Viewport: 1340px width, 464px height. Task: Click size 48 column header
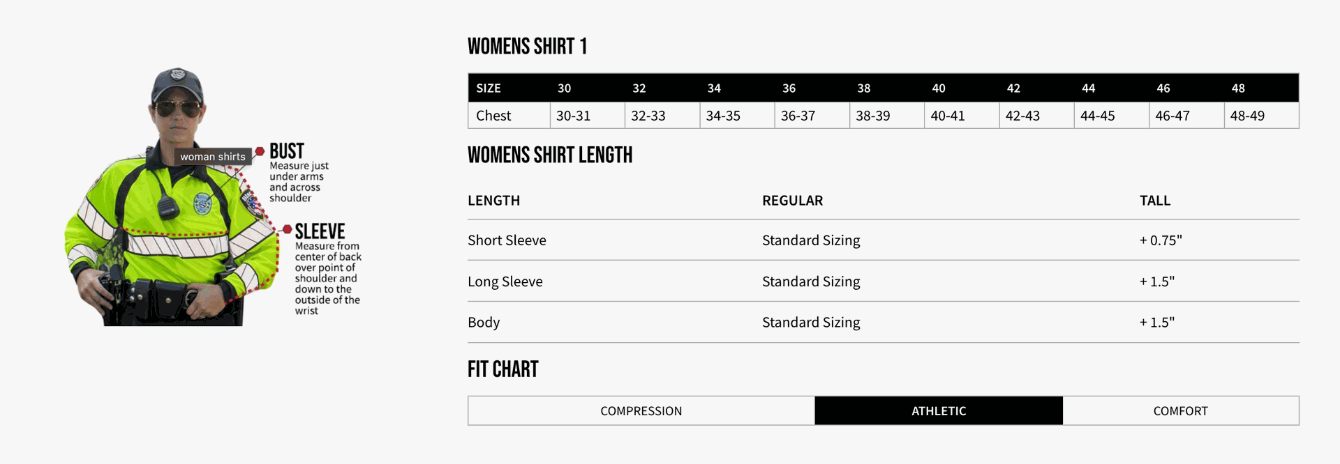[1238, 88]
